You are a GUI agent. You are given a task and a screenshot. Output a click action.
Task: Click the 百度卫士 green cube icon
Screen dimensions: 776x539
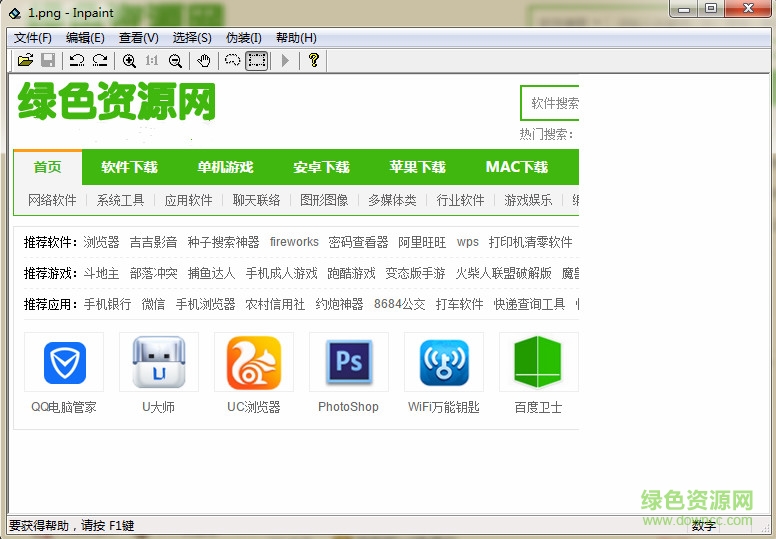coord(538,362)
